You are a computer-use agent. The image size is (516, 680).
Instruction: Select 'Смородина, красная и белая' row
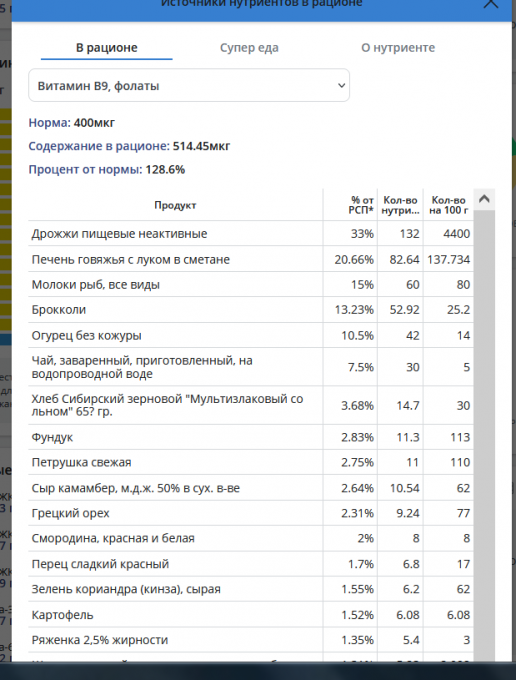(x=251, y=538)
